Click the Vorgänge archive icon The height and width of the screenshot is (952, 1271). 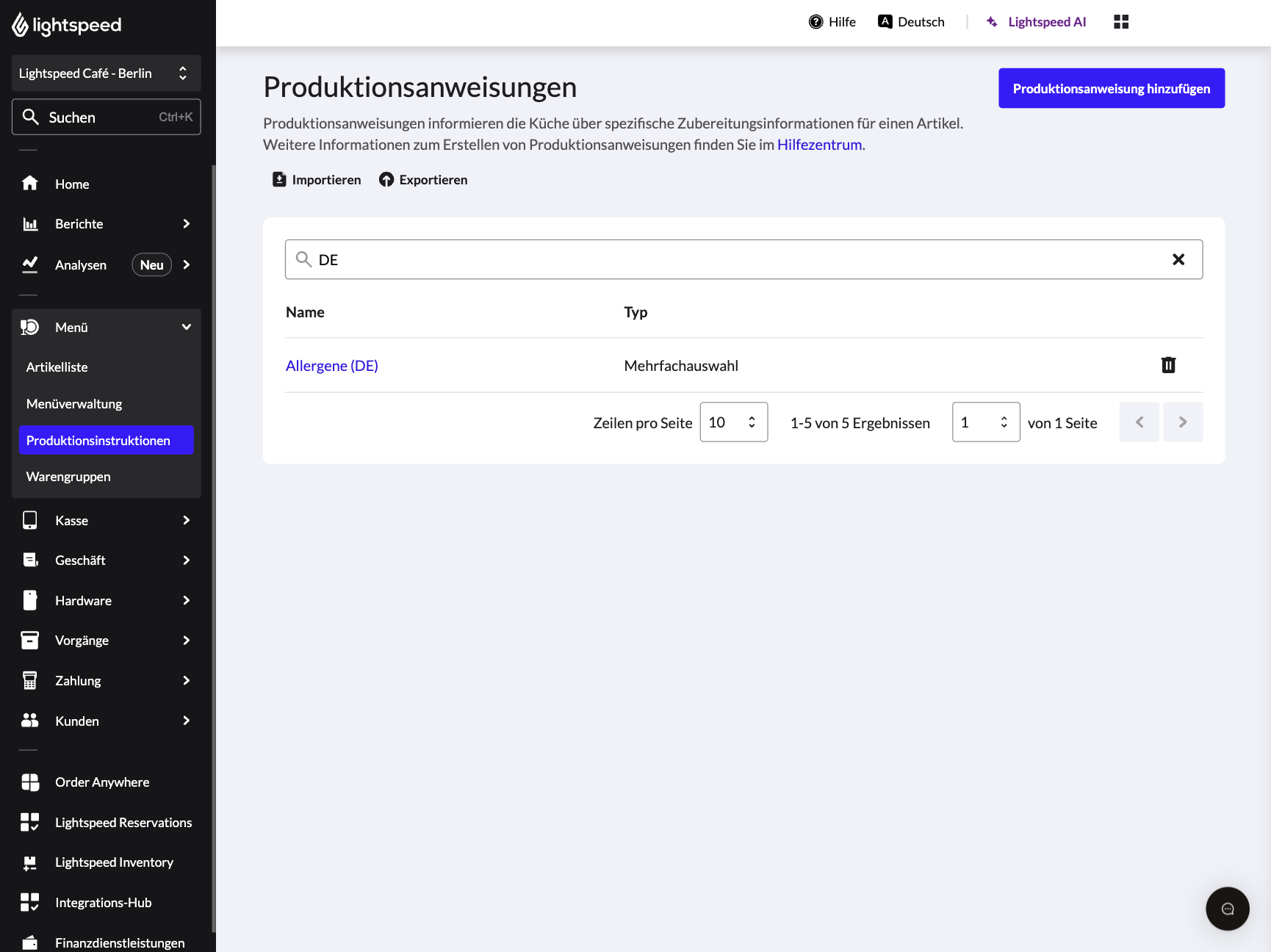[30, 641]
